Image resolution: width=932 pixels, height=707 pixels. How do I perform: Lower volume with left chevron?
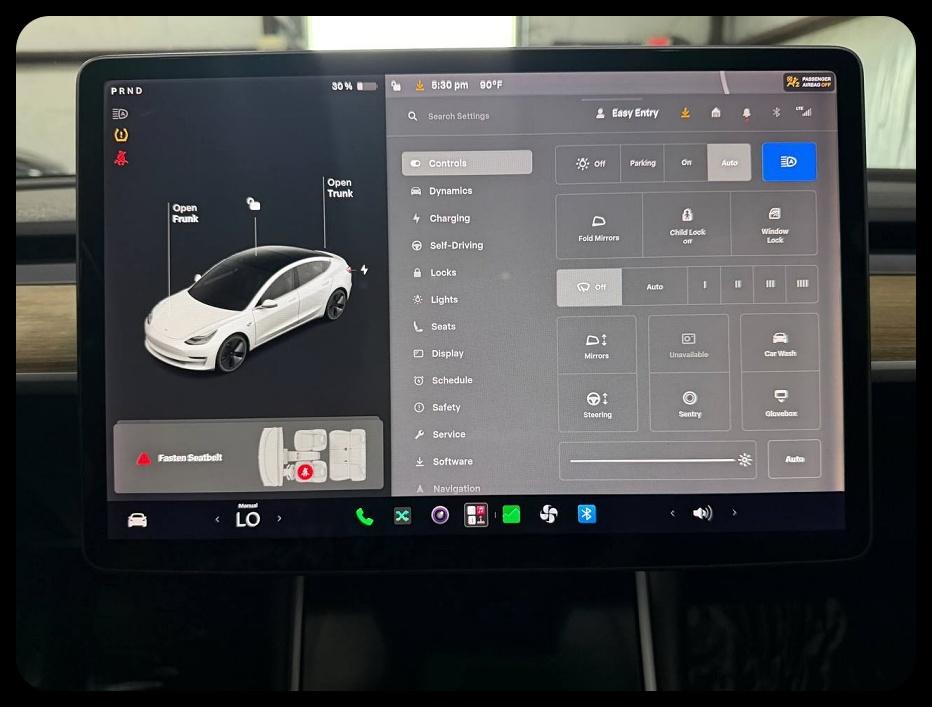672,513
